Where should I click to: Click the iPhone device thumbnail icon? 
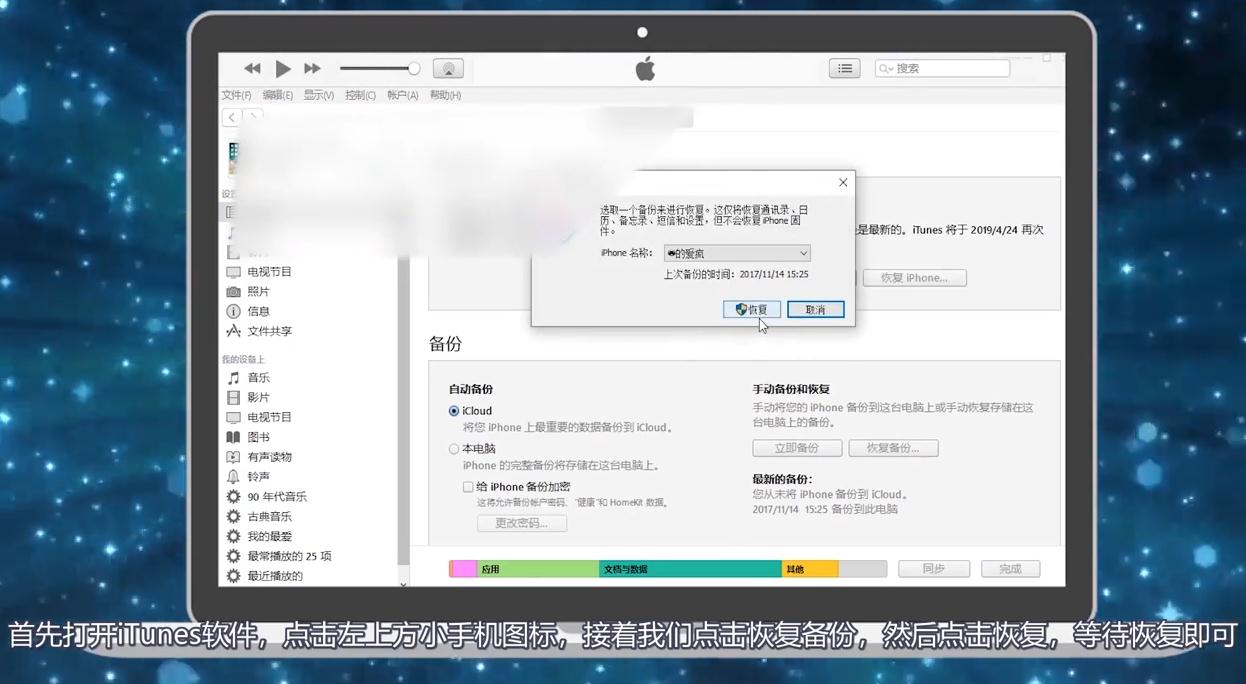click(x=233, y=157)
